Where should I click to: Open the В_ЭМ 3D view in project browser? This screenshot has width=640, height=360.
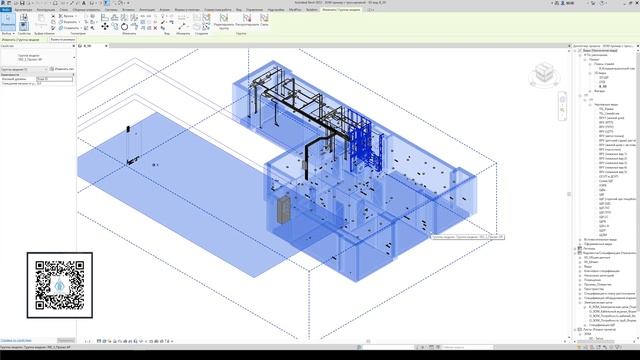click(x=602, y=87)
